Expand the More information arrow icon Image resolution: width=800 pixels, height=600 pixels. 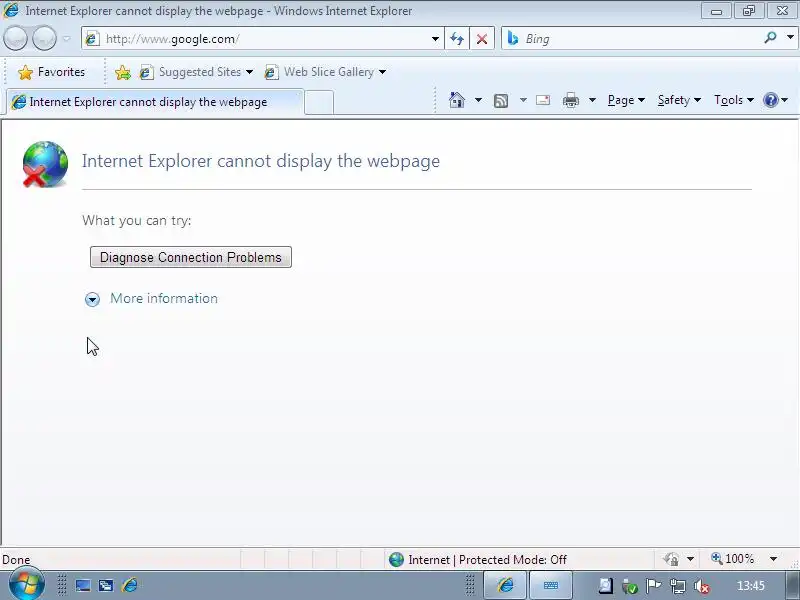click(92, 299)
